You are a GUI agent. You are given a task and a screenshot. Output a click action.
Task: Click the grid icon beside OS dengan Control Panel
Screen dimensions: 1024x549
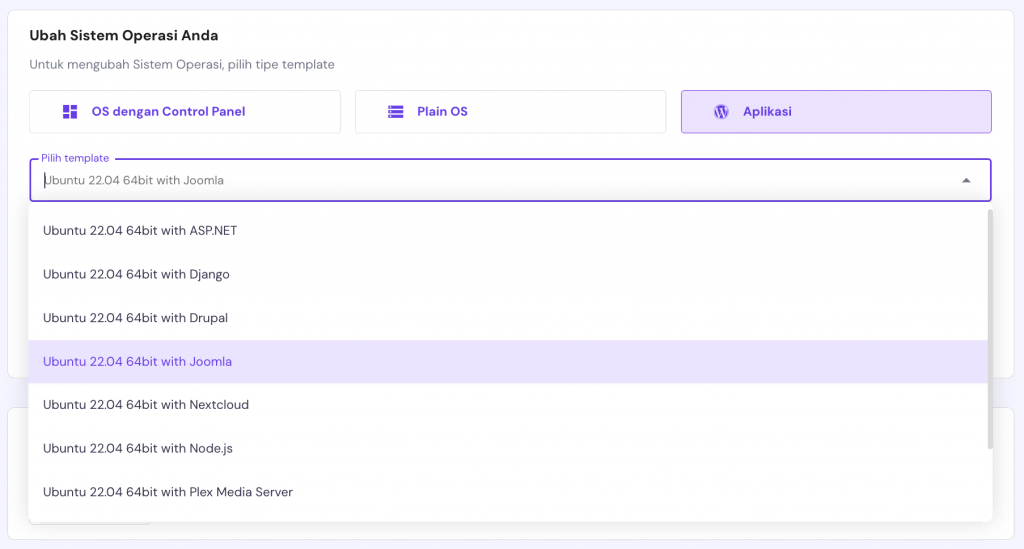pos(70,112)
